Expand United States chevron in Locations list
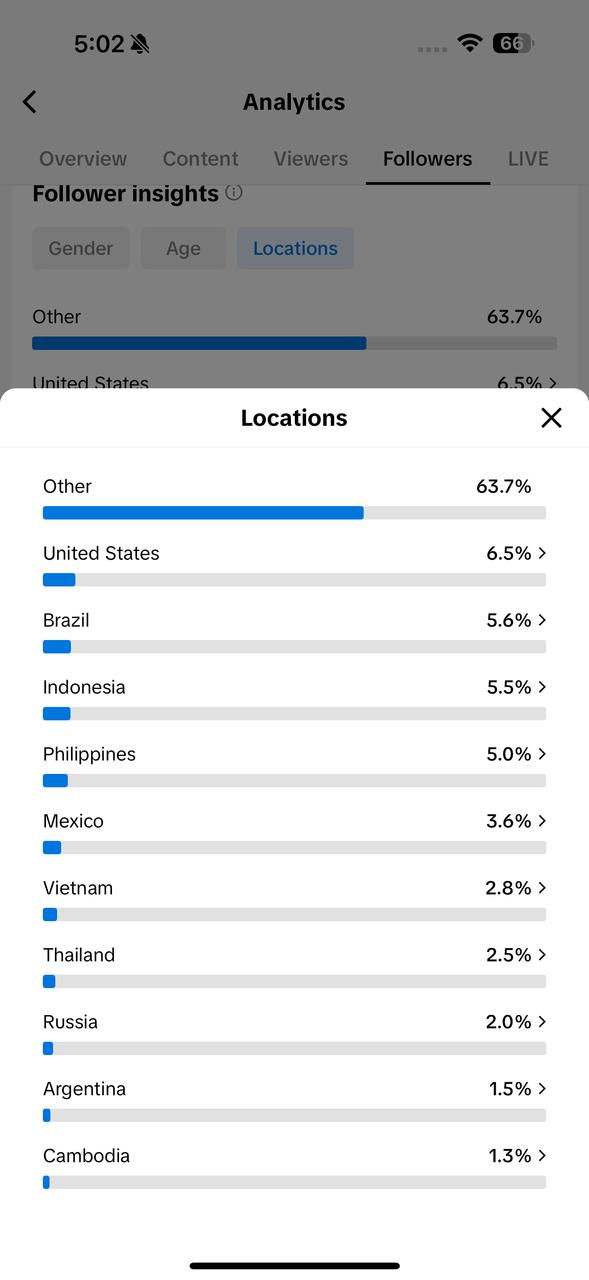Viewport: 589px width, 1280px height. tap(542, 553)
